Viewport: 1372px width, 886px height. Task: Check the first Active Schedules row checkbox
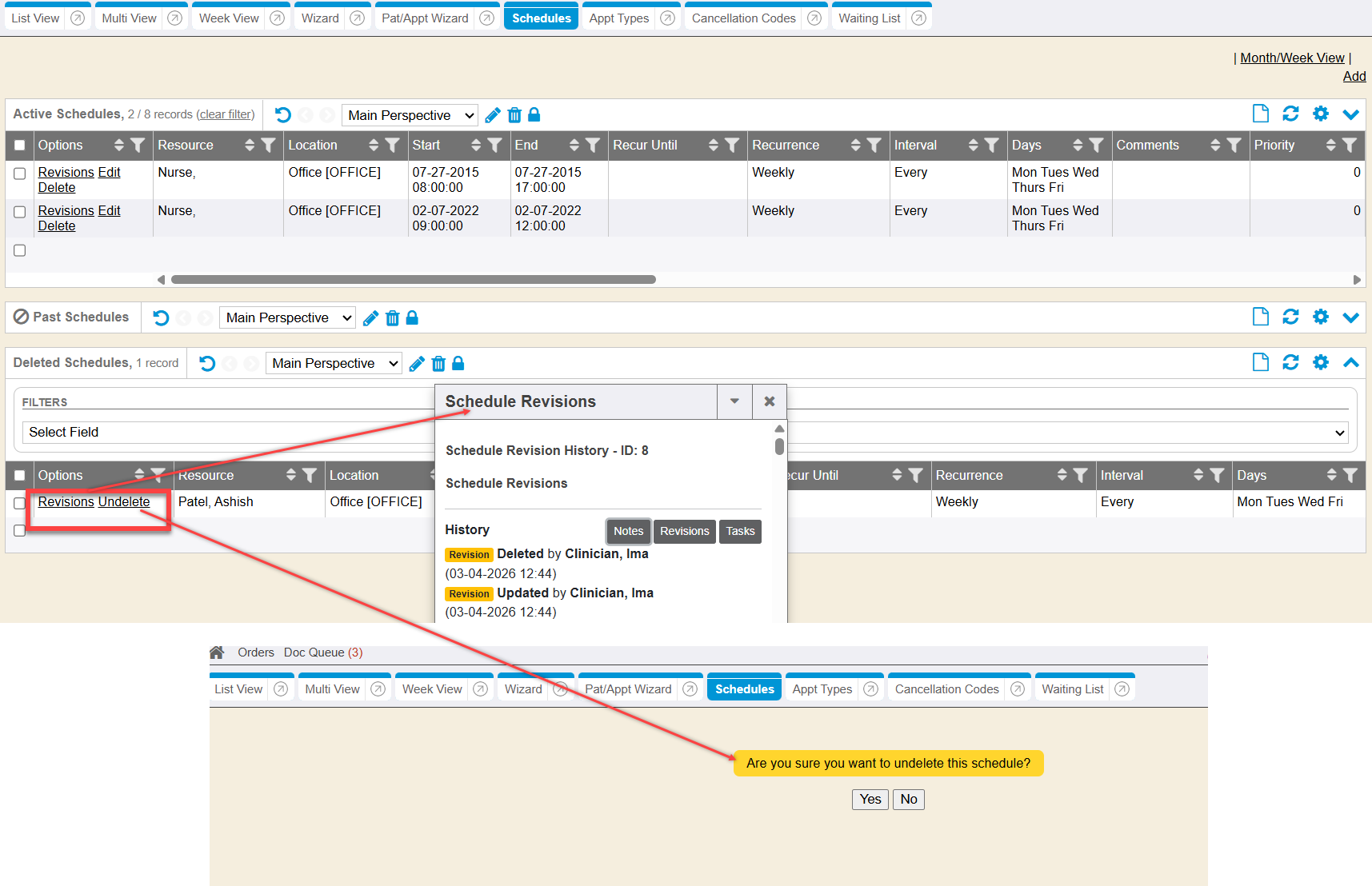tap(20, 174)
